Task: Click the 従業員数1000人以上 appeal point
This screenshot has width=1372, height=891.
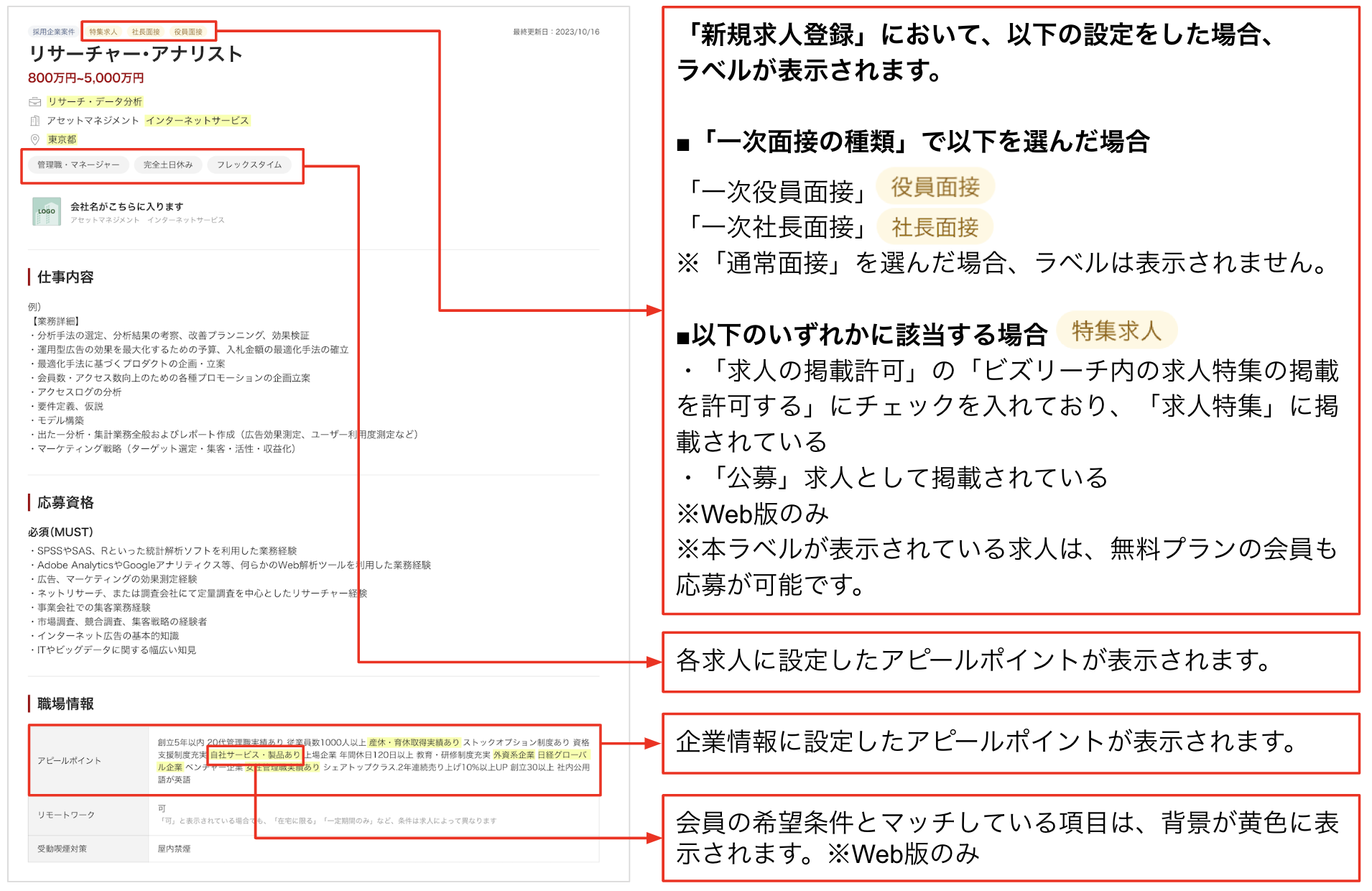Action: click(327, 742)
